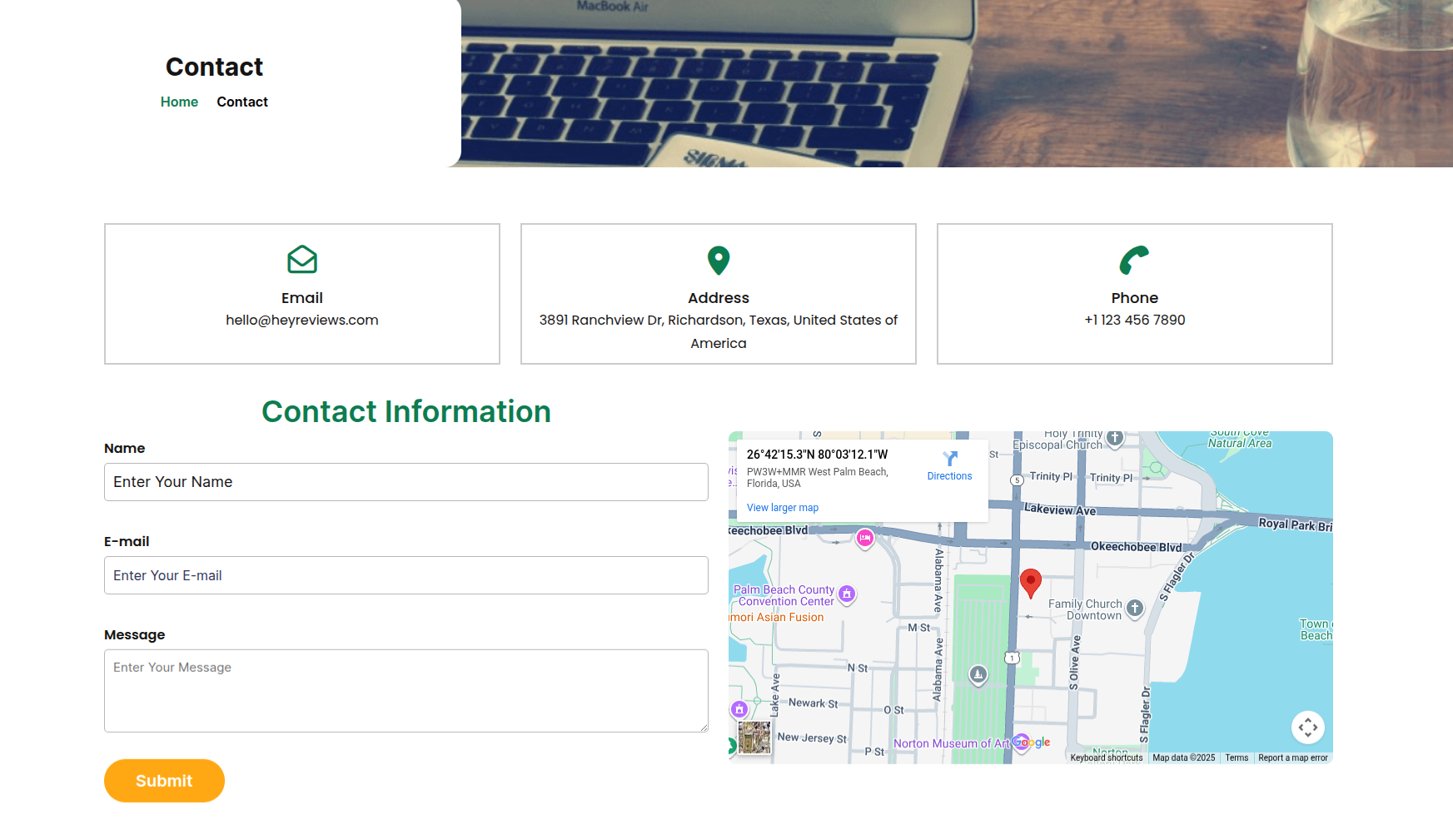Go to Home in the breadcrumb
Image resolution: width=1453 pixels, height=840 pixels.
[x=179, y=102]
